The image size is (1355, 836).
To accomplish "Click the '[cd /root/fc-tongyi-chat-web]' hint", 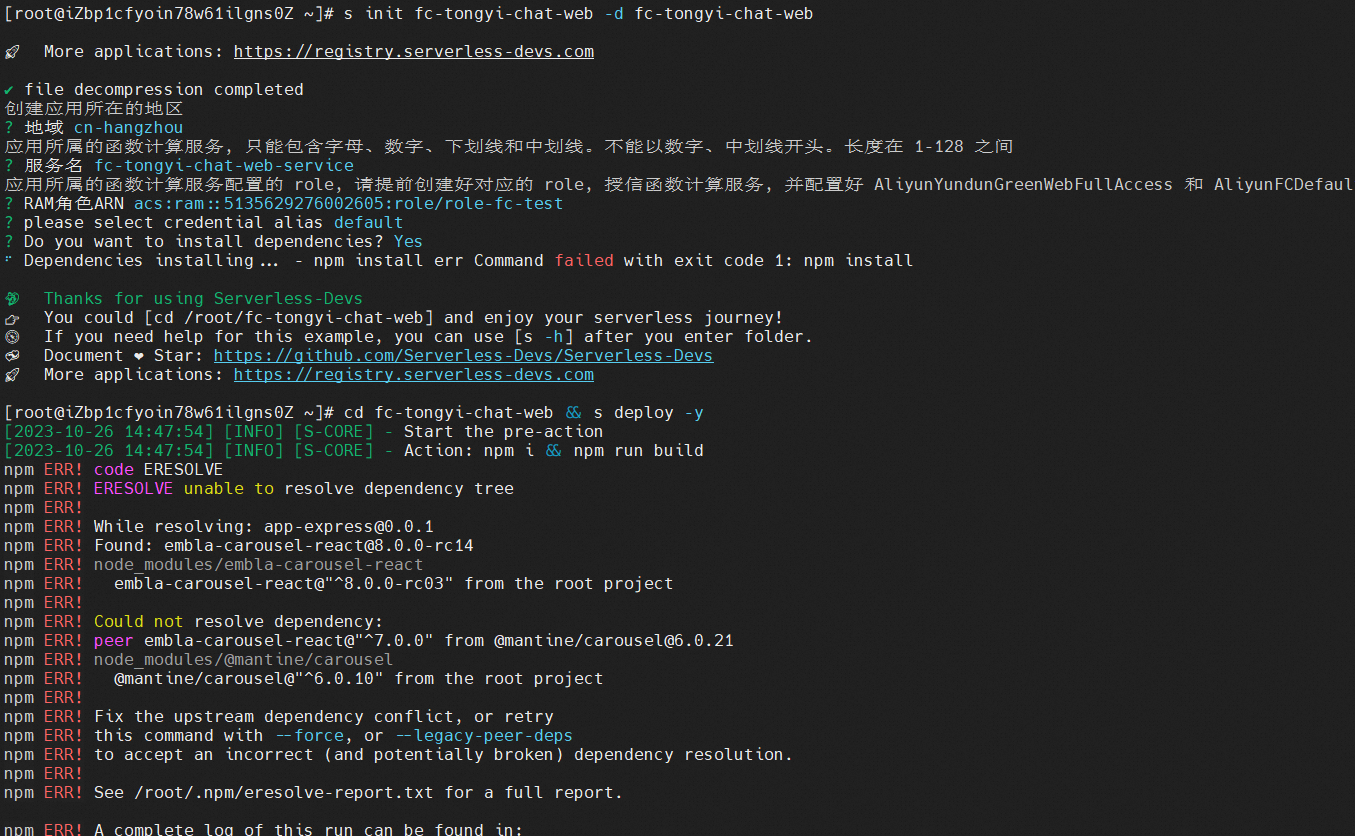I will tap(289, 318).
